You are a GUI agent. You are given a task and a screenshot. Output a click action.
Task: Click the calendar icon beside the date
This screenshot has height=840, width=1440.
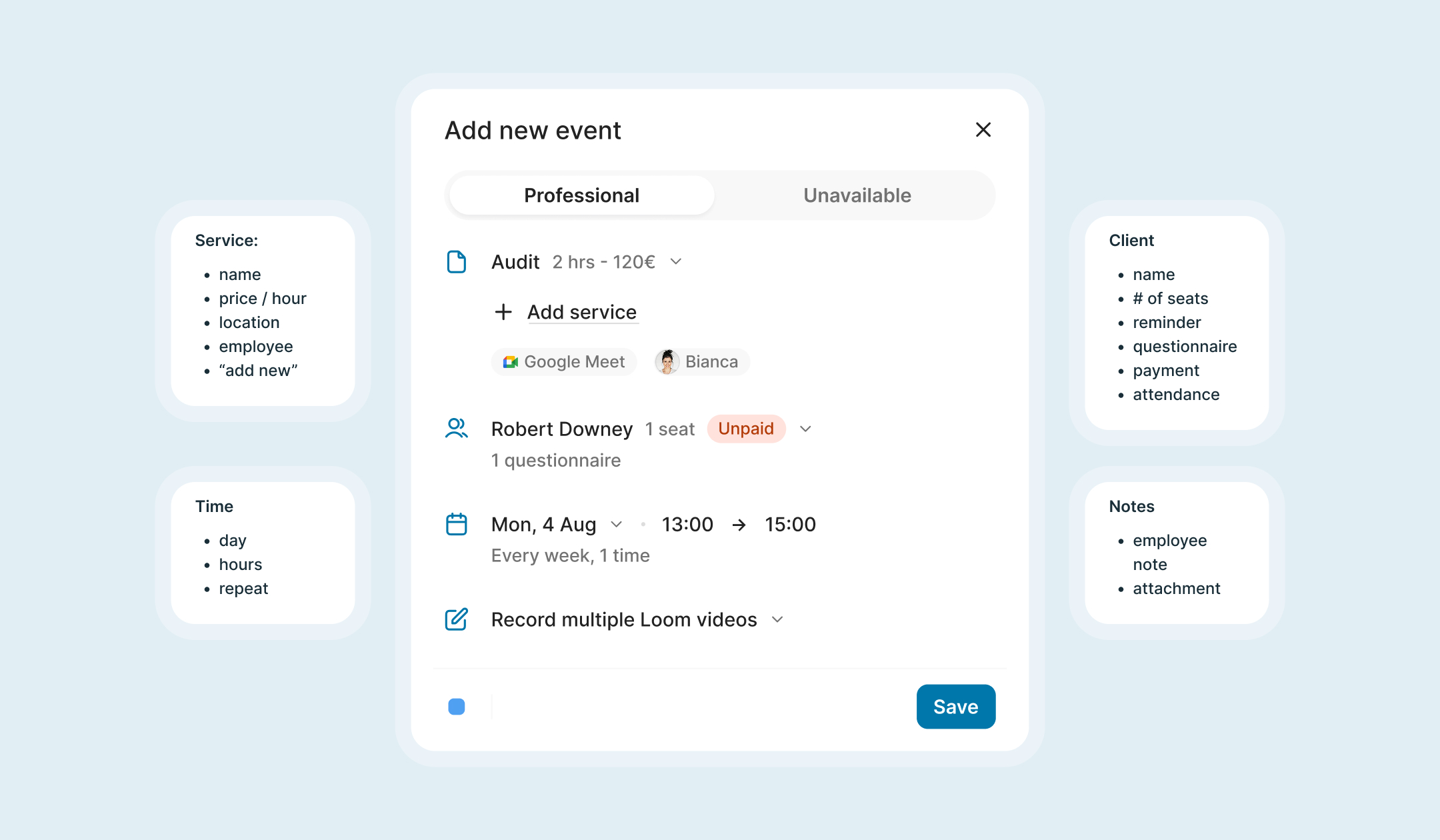coord(456,524)
